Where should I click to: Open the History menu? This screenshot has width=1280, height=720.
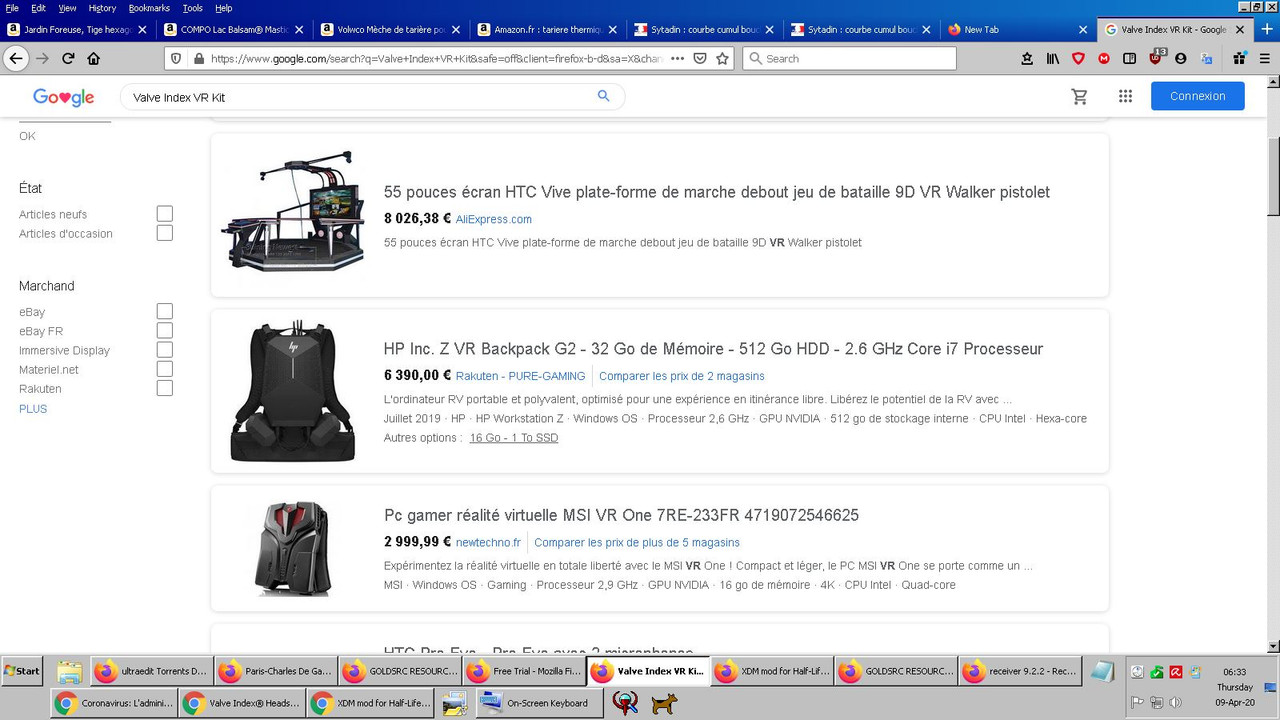(102, 8)
